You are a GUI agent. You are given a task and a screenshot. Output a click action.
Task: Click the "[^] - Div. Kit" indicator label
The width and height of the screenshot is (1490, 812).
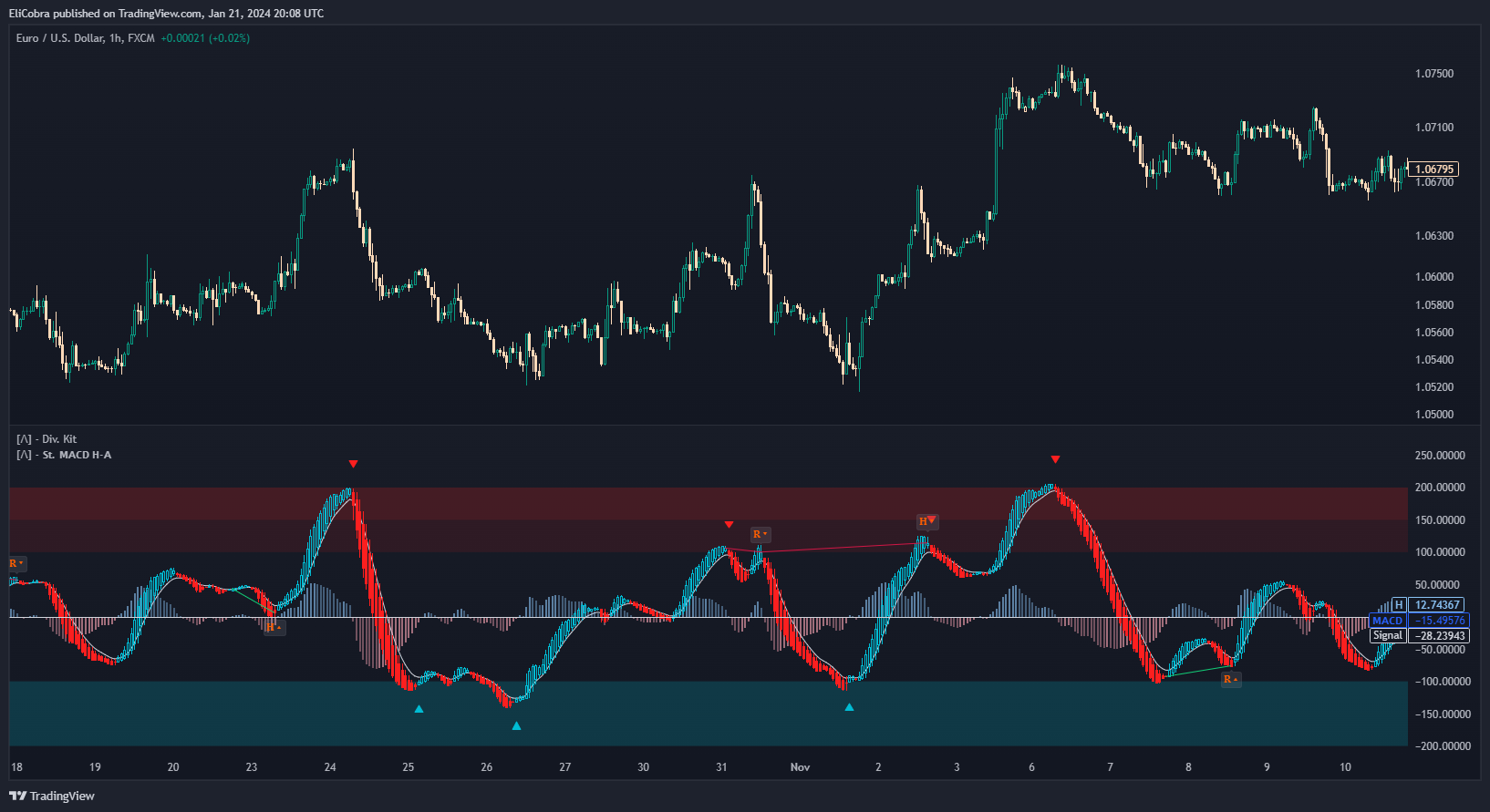[47, 439]
